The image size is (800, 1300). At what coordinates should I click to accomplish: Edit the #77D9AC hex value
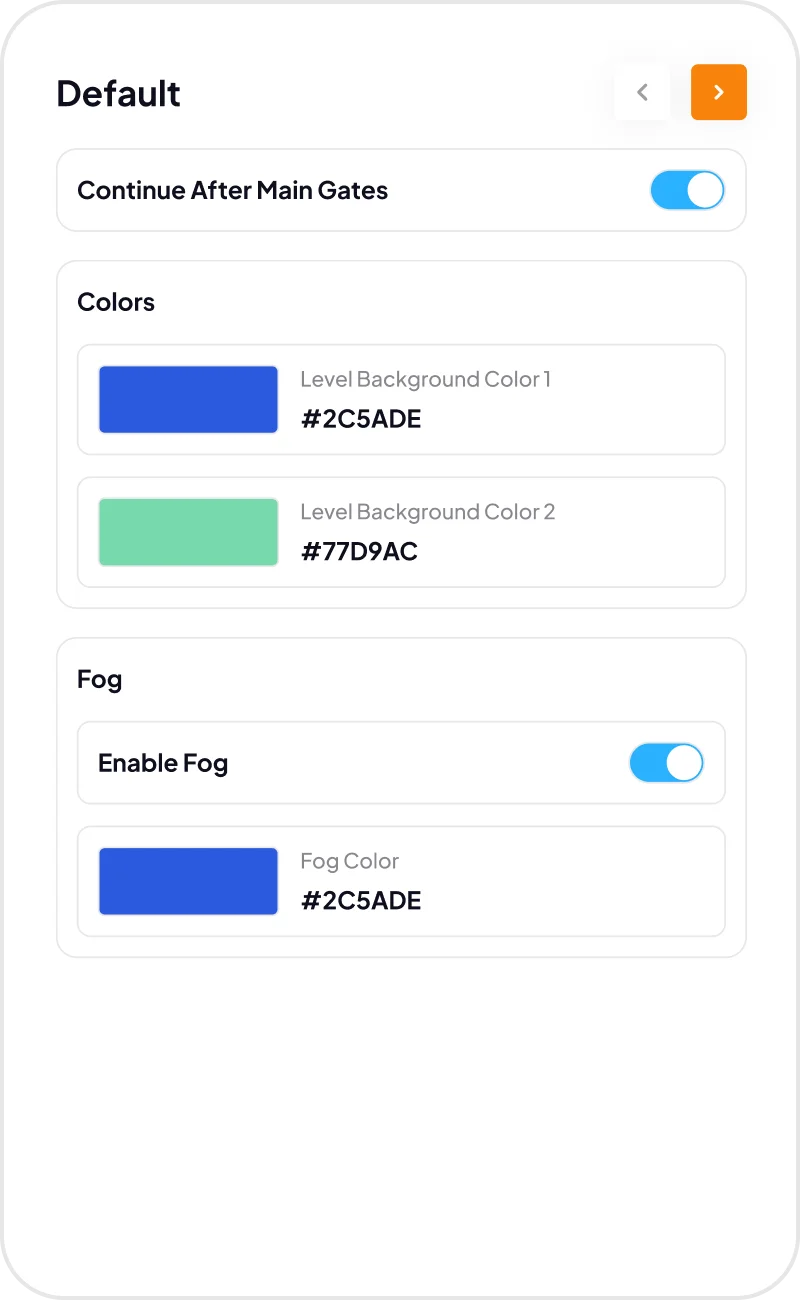[359, 551]
